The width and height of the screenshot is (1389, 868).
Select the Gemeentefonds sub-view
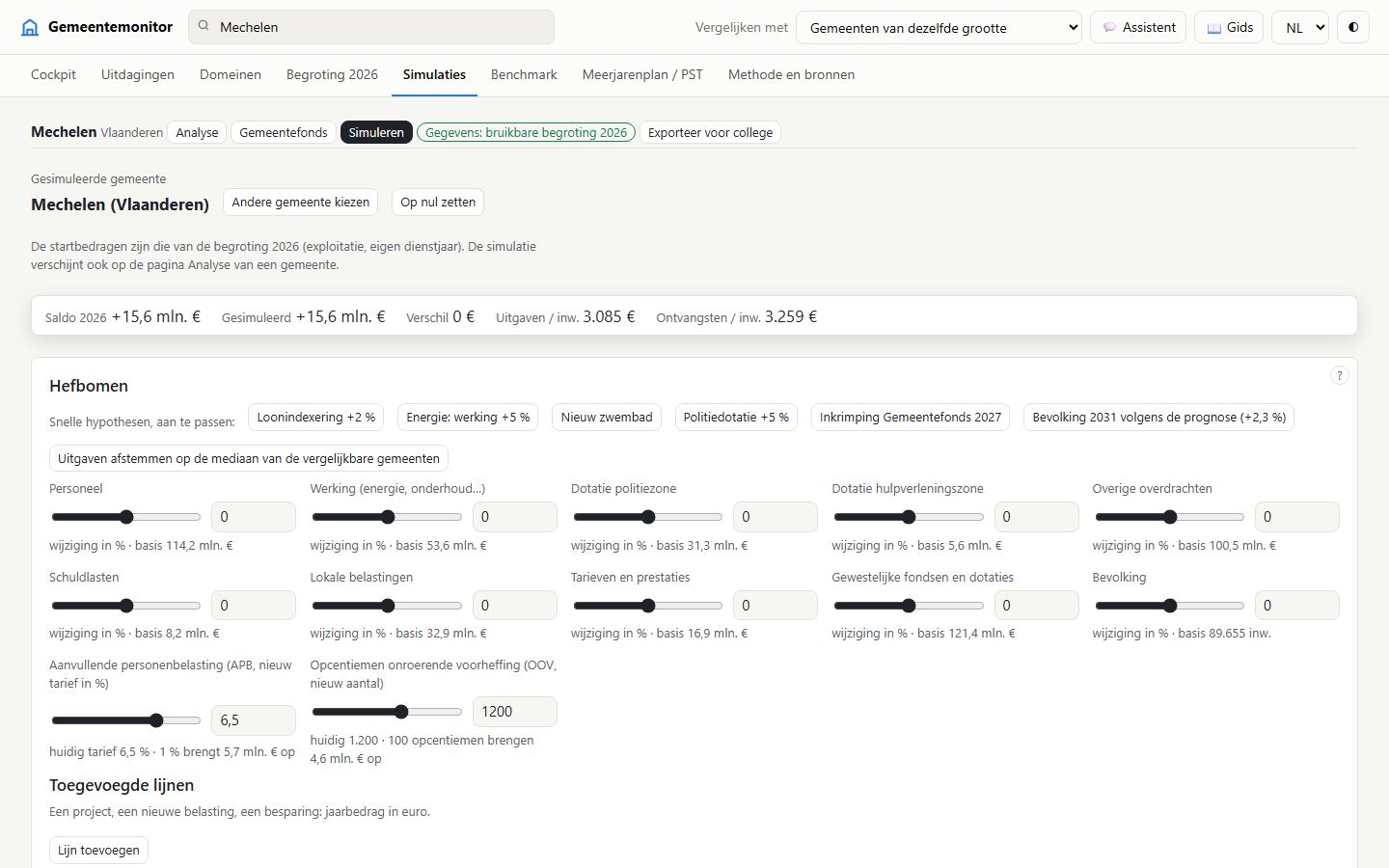point(284,132)
